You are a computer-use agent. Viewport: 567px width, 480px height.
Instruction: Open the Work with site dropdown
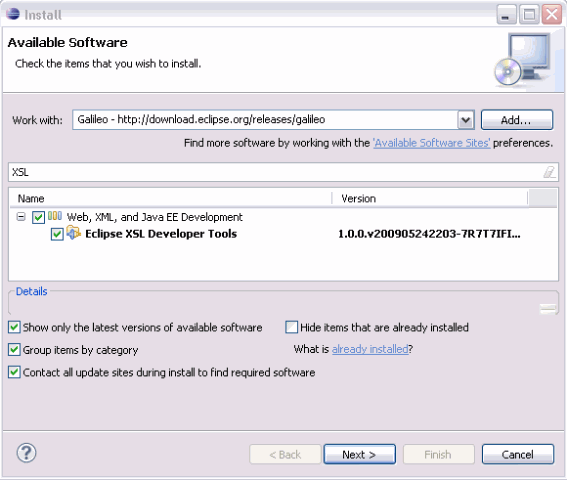(x=466, y=120)
